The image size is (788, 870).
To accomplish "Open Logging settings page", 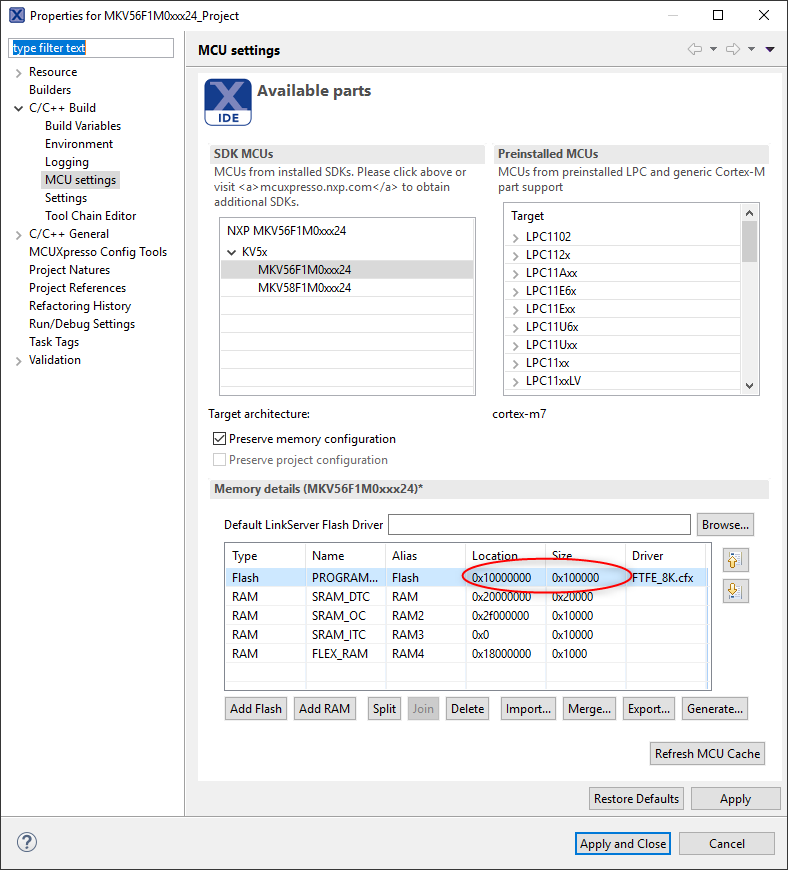I will [67, 162].
